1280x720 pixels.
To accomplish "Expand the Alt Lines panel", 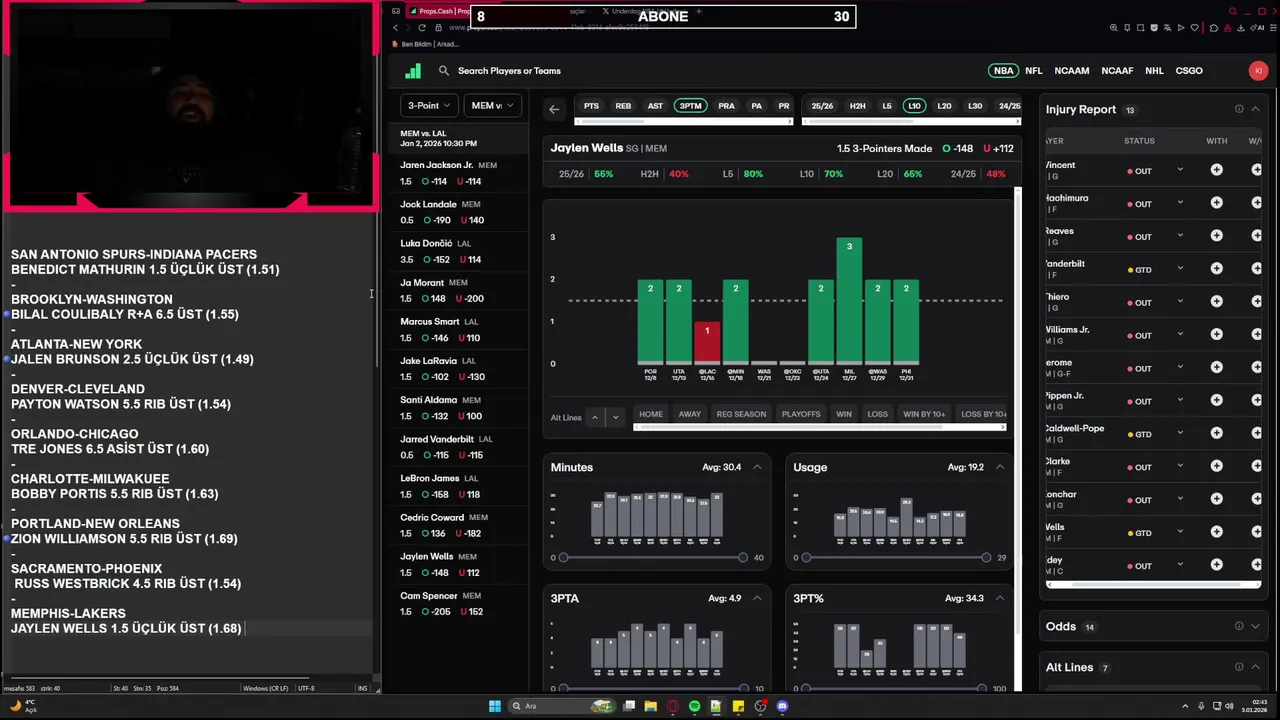I will 1255,667.
